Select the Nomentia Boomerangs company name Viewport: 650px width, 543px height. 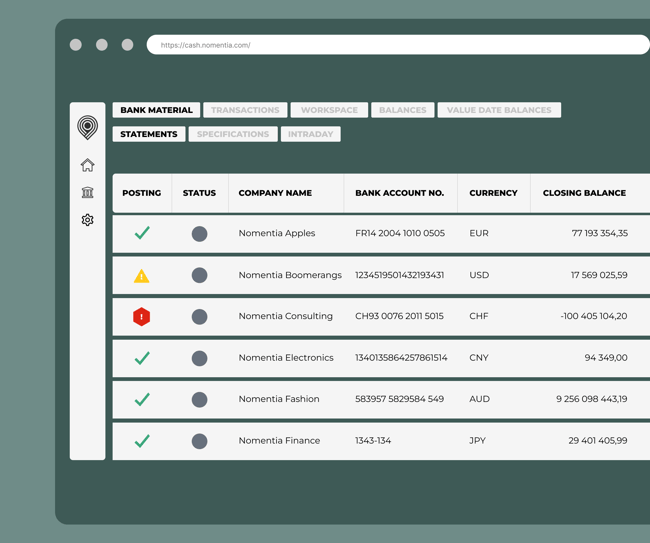(290, 275)
